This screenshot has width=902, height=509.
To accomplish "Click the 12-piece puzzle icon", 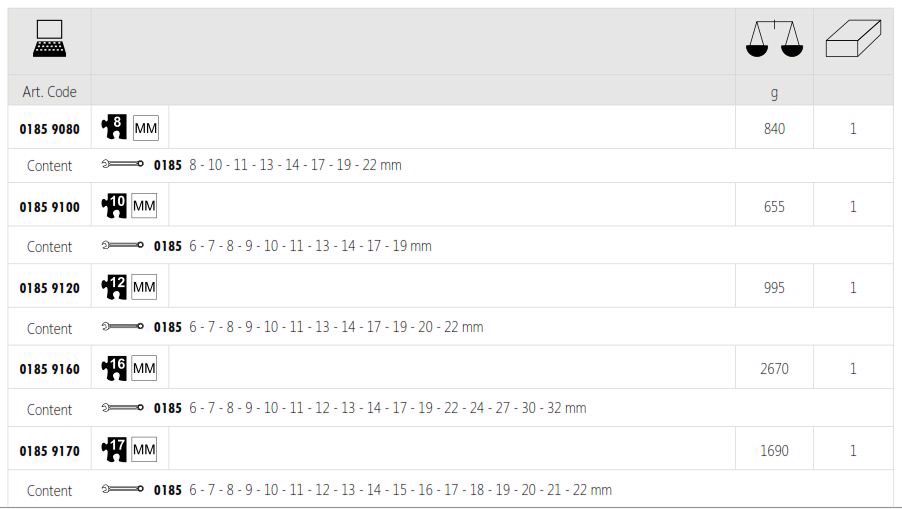I will pos(115,287).
